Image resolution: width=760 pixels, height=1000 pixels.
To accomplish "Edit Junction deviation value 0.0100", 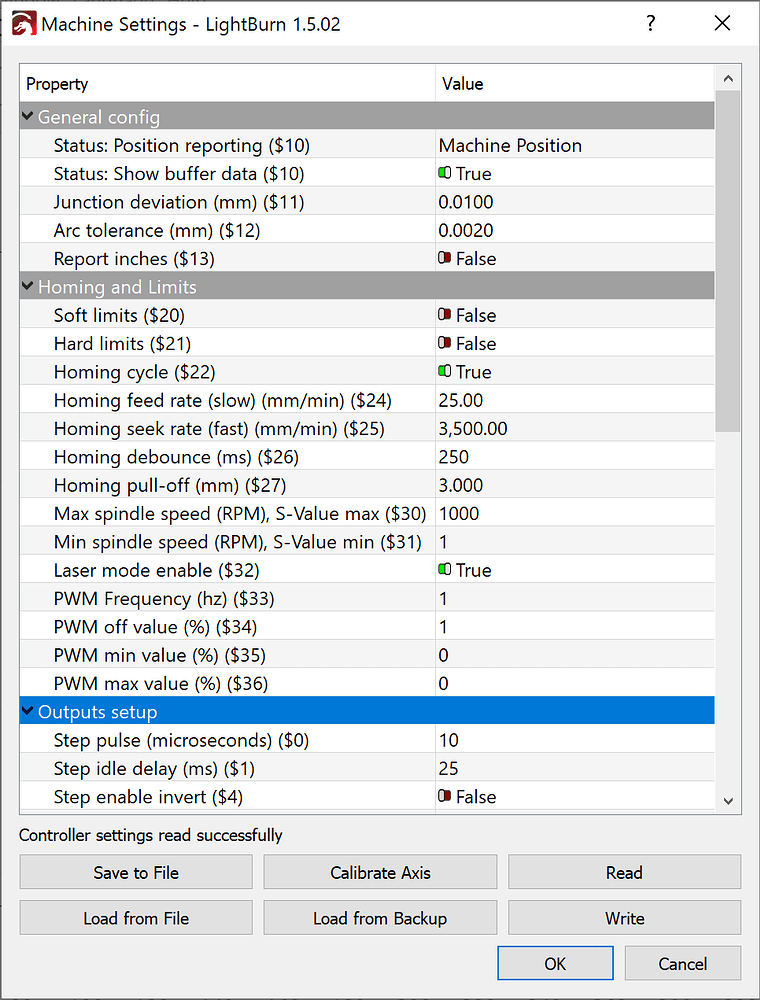I will 575,202.
